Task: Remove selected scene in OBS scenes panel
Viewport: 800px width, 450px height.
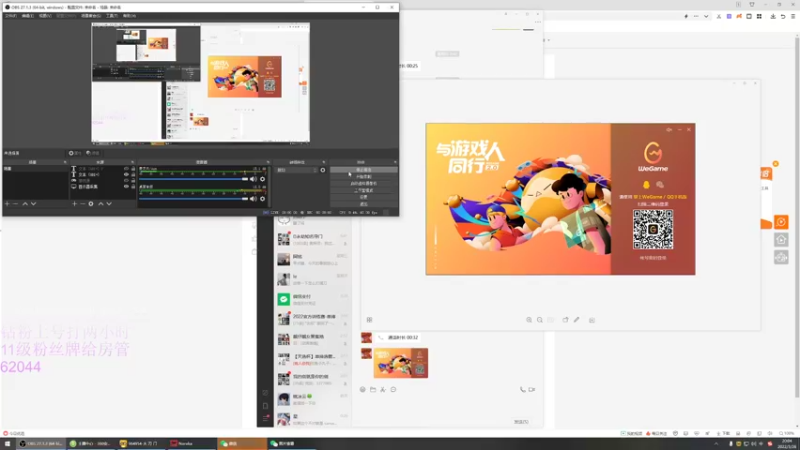Action: point(15,204)
